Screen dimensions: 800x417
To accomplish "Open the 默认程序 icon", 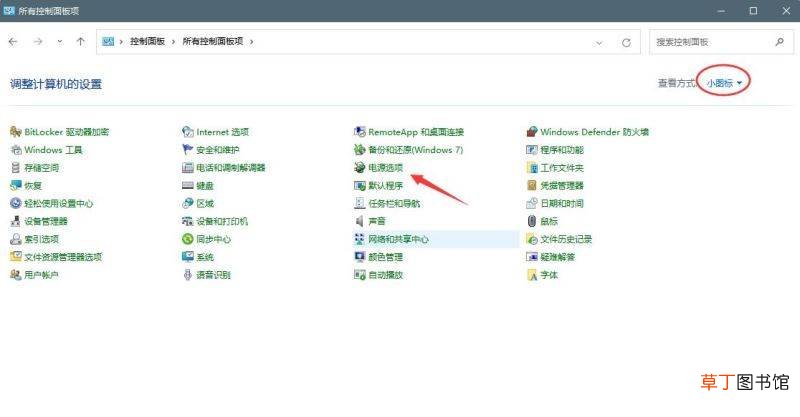I will [360, 185].
